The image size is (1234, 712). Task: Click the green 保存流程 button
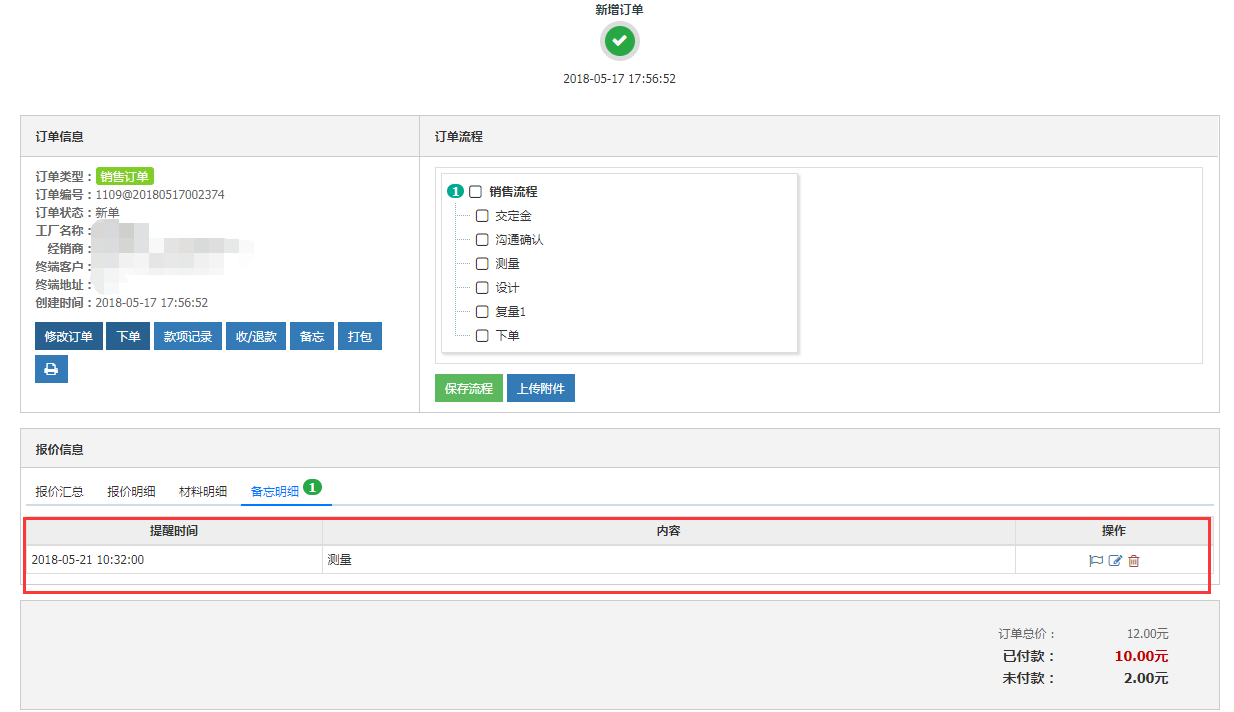coord(468,389)
